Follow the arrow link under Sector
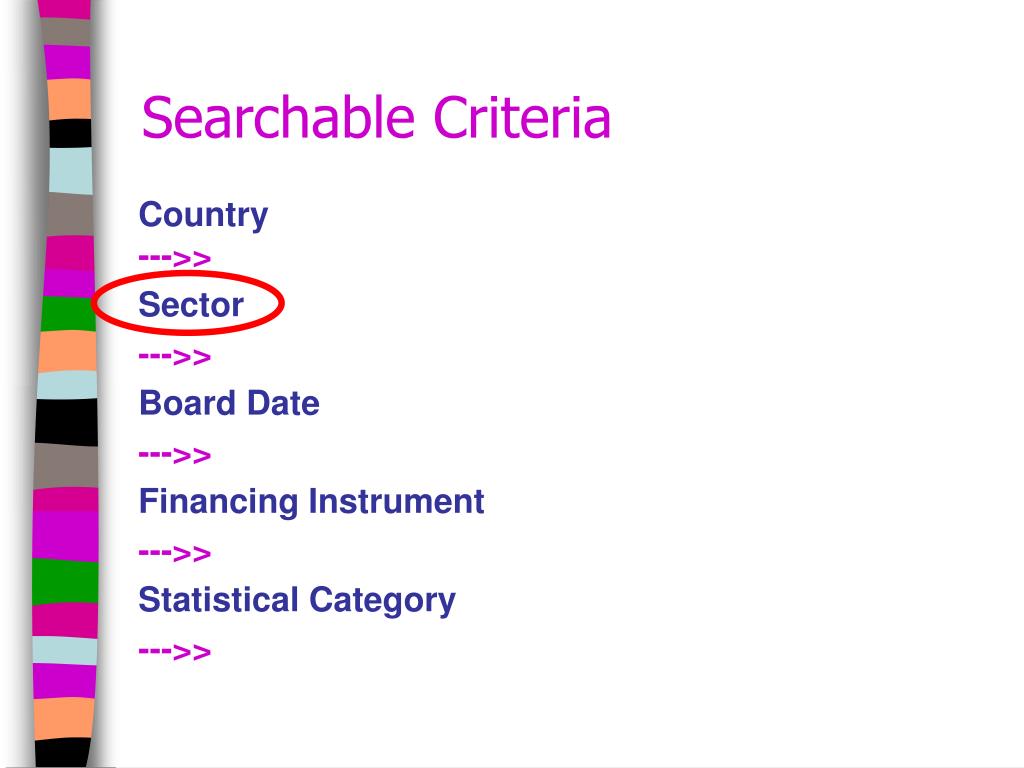This screenshot has height=768, width=1024. pyautogui.click(x=174, y=357)
